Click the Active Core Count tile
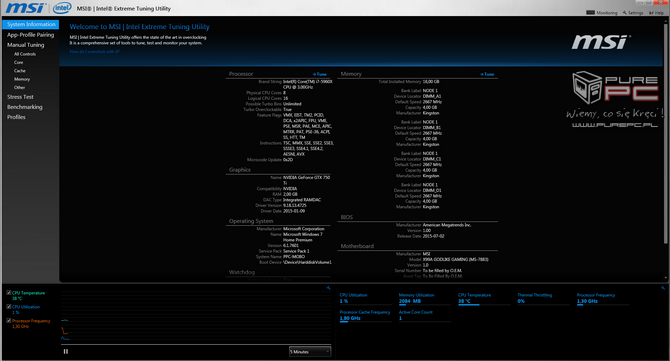This screenshot has width=670, height=361. click(x=425, y=315)
